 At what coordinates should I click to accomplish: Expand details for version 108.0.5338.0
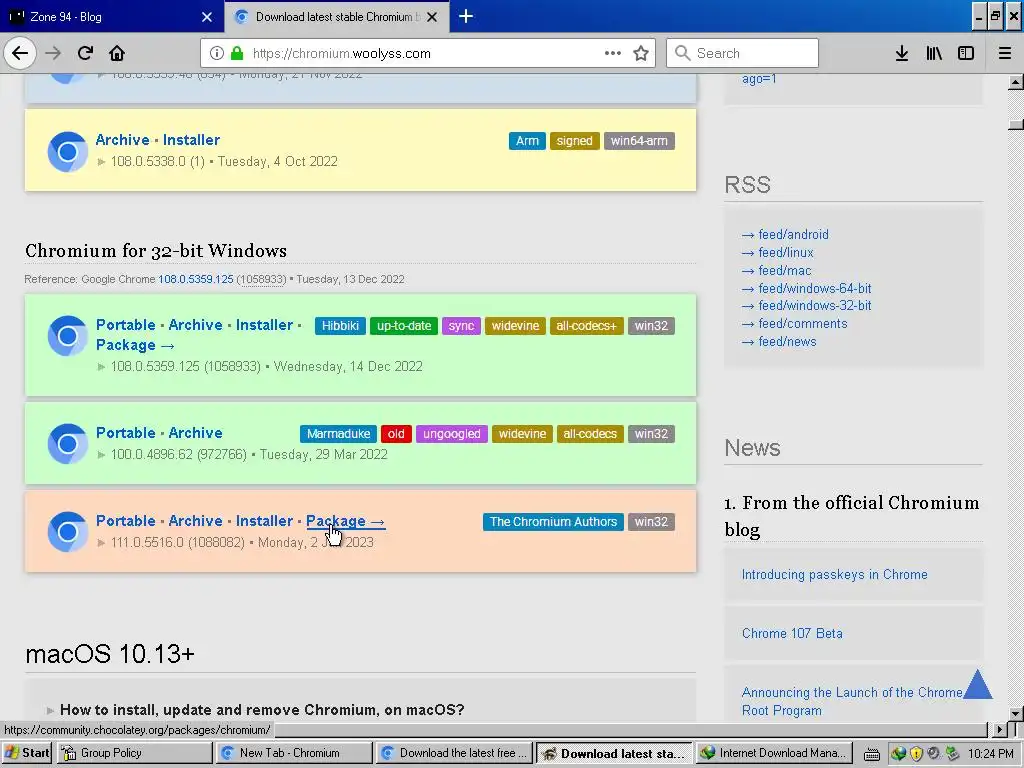(x=101, y=161)
